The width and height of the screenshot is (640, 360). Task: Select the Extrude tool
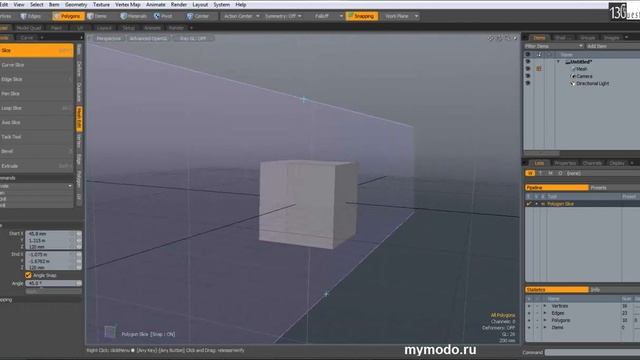[x=36, y=166]
